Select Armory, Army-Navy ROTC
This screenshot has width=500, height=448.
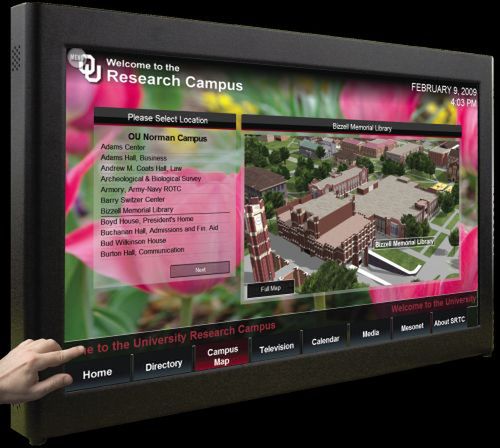coord(141,189)
